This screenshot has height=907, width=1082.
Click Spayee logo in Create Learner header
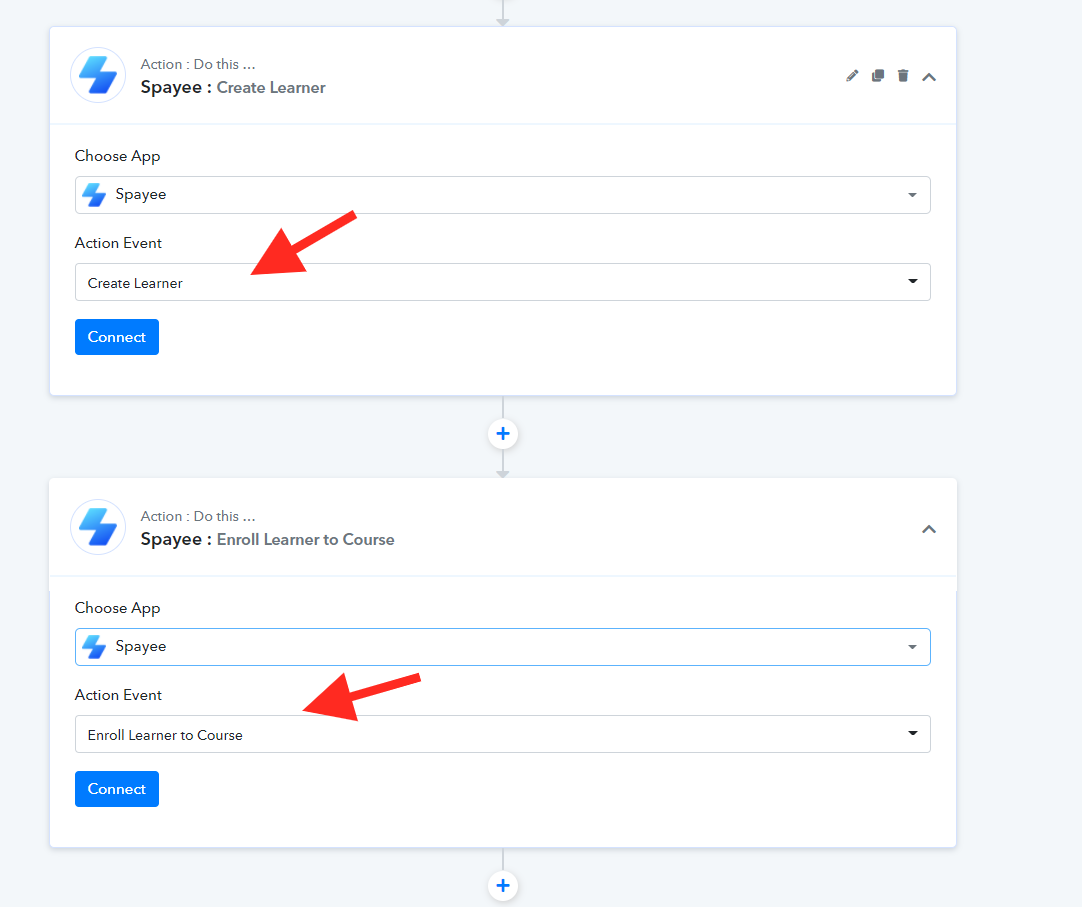98,75
